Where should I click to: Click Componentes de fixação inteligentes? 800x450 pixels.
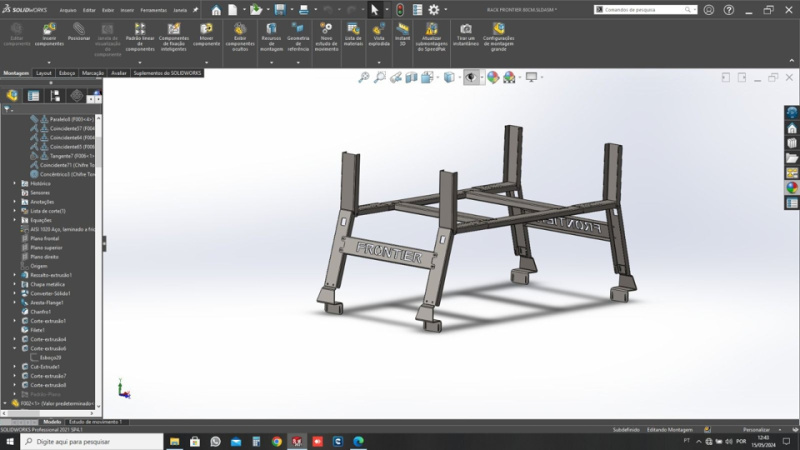173,37
